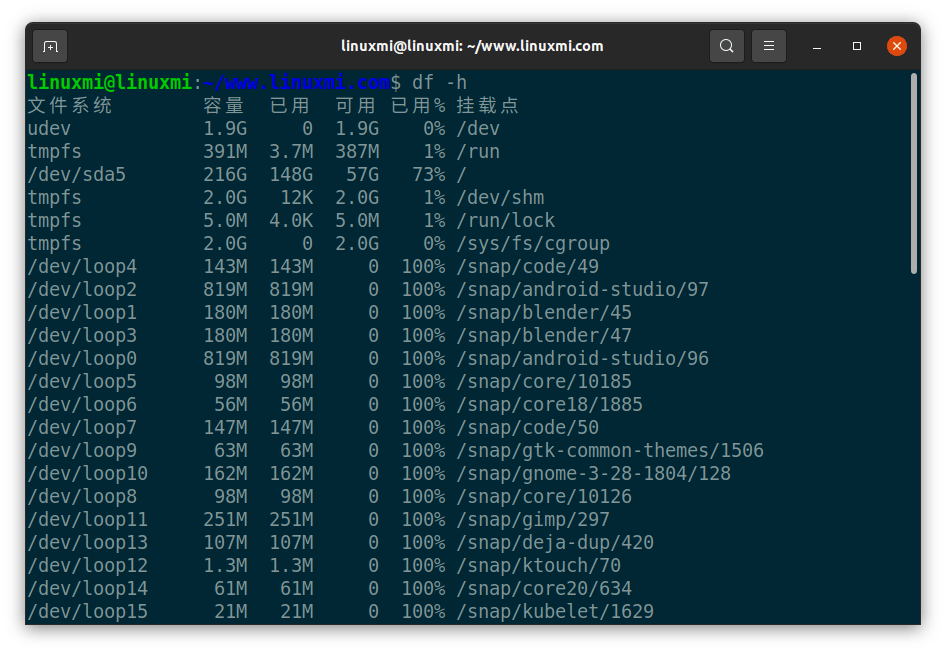Click the /dev/loop15 entry
Image resolution: width=946 pixels, height=653 pixels.
87,611
